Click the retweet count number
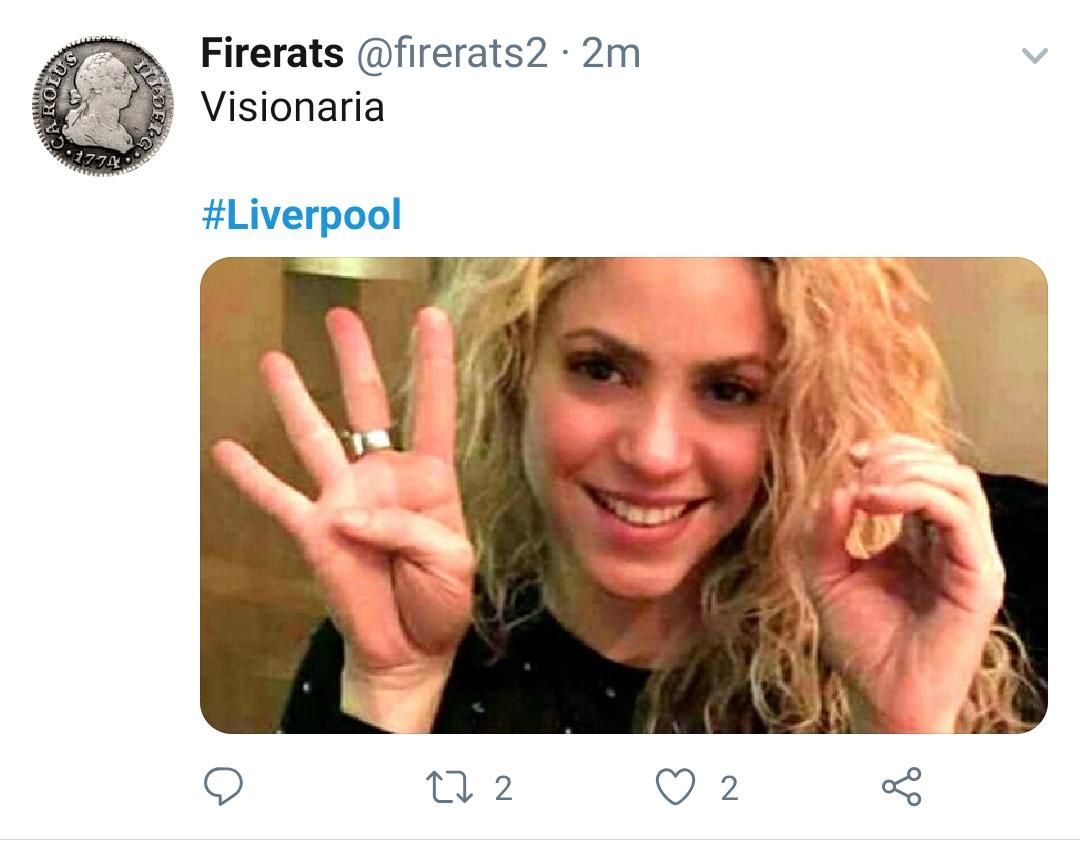 (x=503, y=789)
